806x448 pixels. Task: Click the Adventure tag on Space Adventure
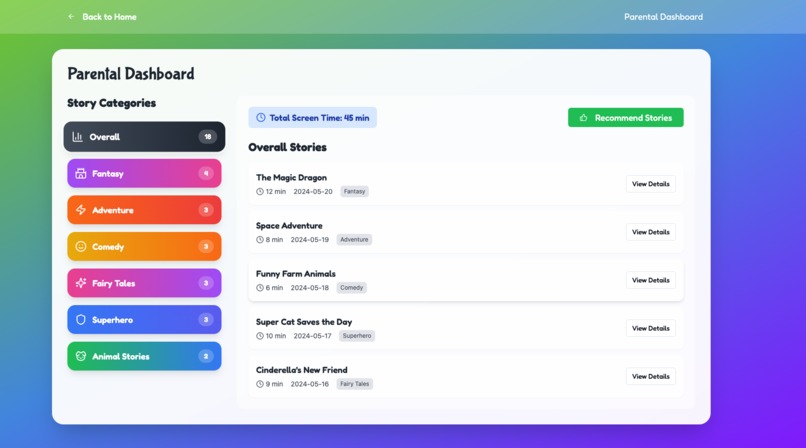click(x=354, y=239)
